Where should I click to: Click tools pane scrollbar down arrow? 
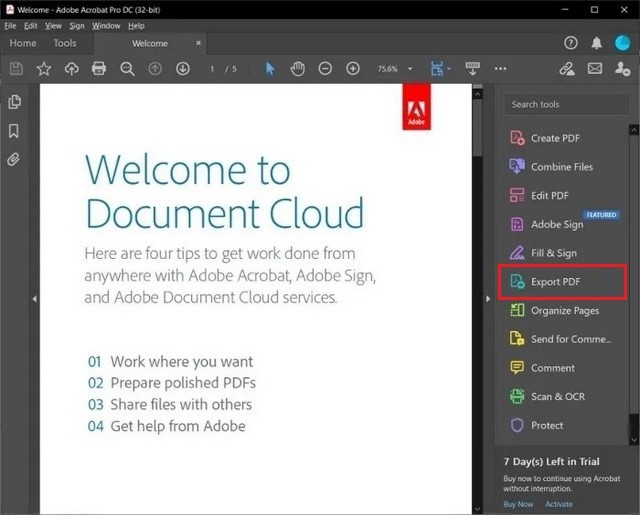[634, 440]
